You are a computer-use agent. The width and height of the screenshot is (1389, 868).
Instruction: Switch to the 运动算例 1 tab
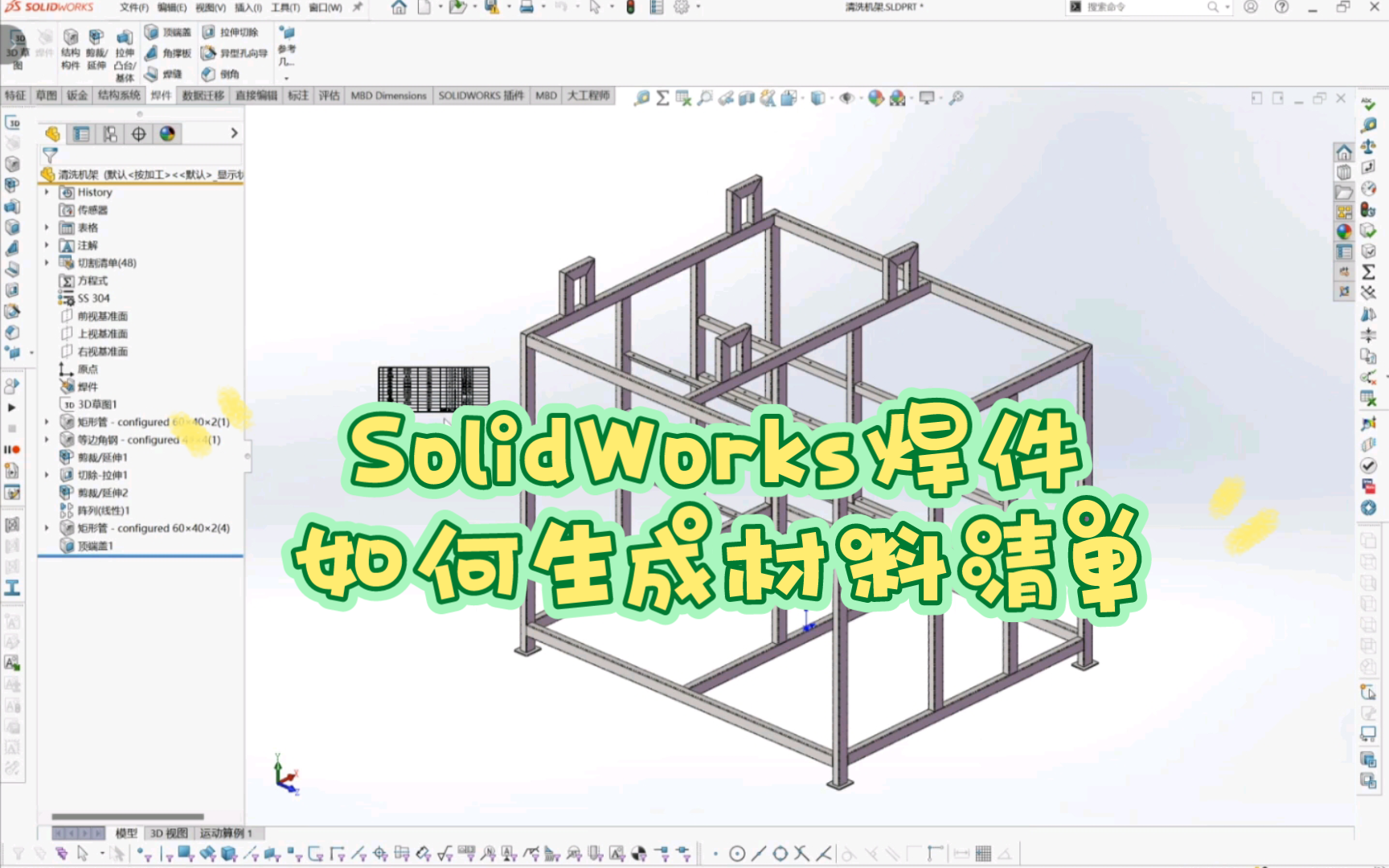(227, 834)
